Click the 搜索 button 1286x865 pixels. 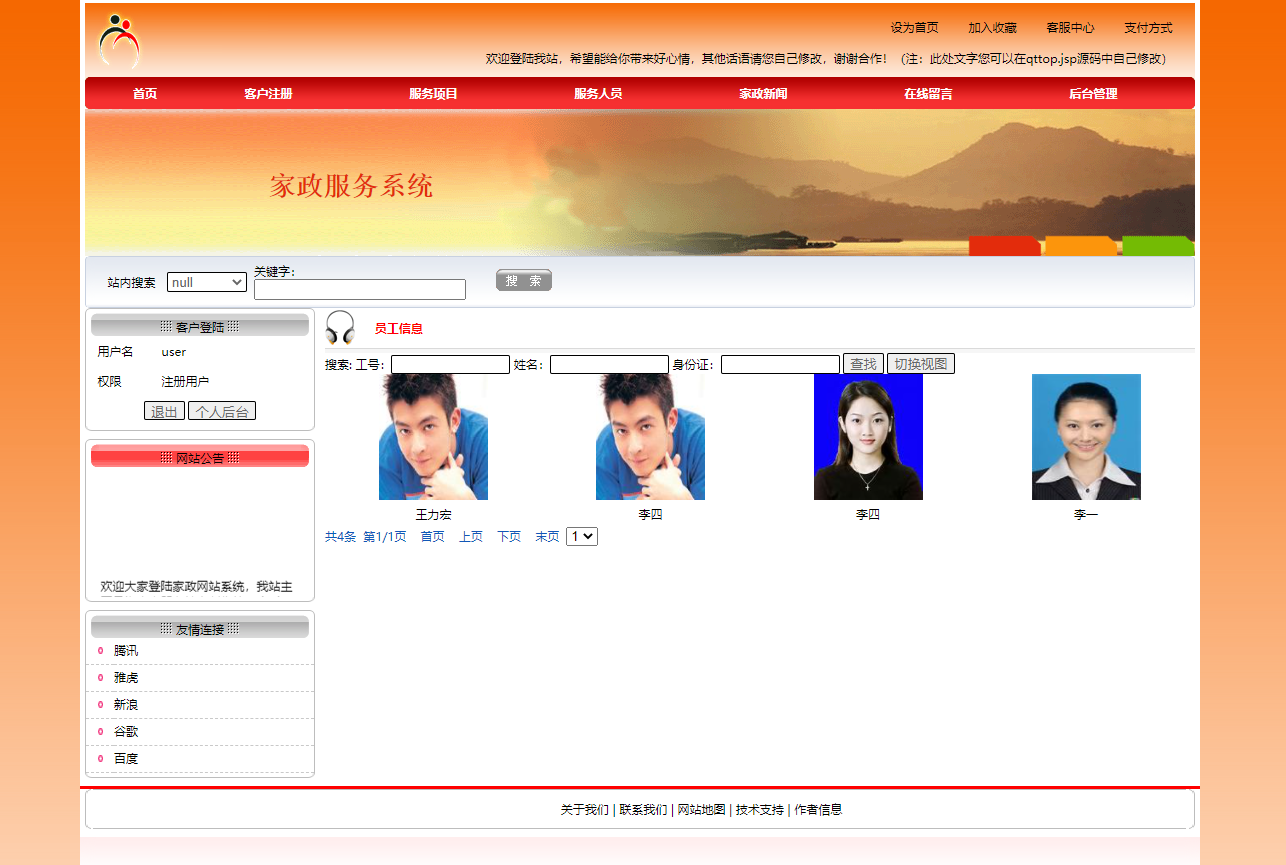click(x=523, y=280)
